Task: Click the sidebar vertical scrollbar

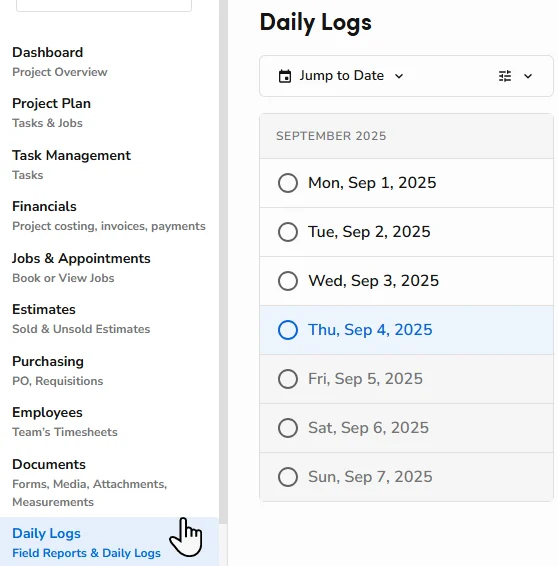Action: 223,261
